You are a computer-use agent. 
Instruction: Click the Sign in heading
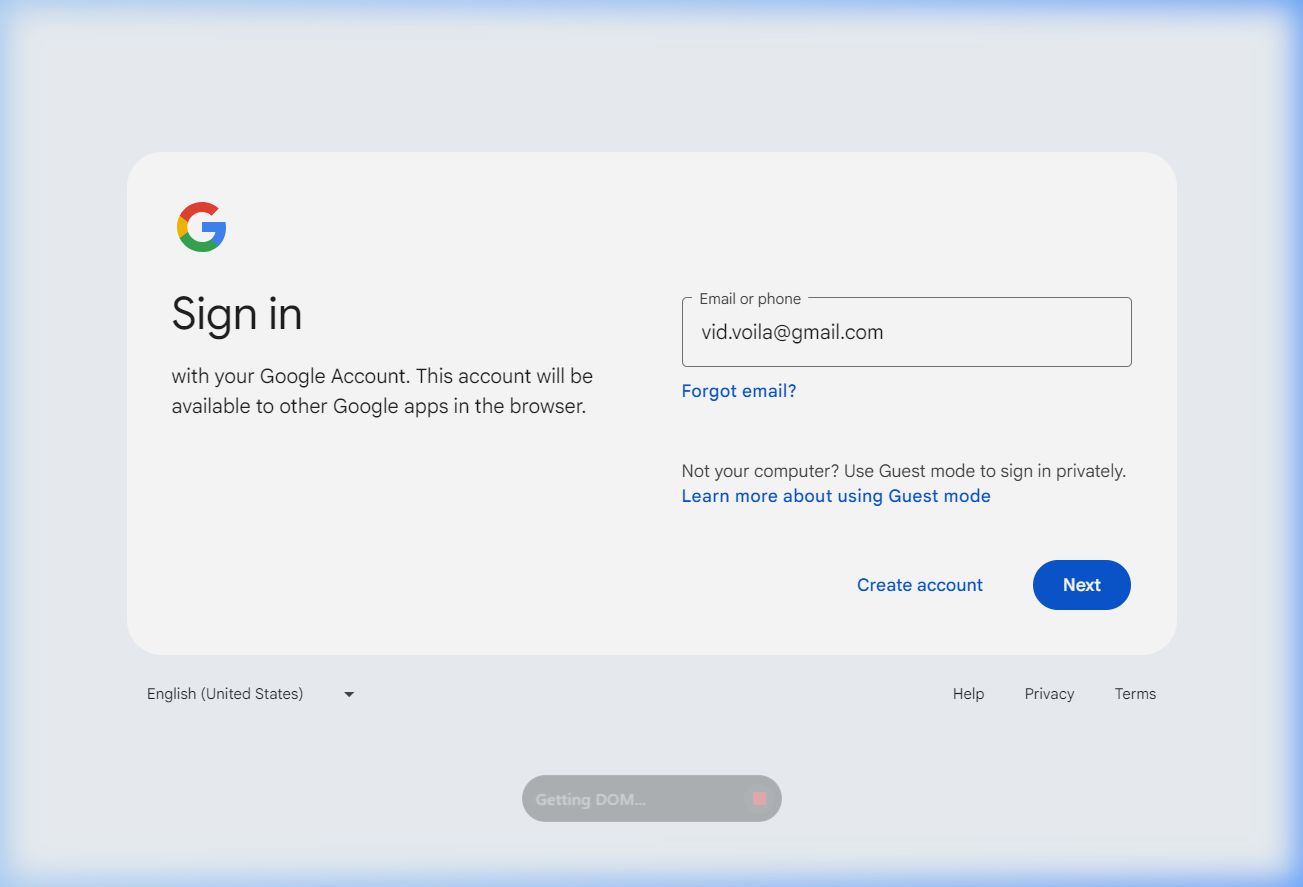tap(237, 314)
